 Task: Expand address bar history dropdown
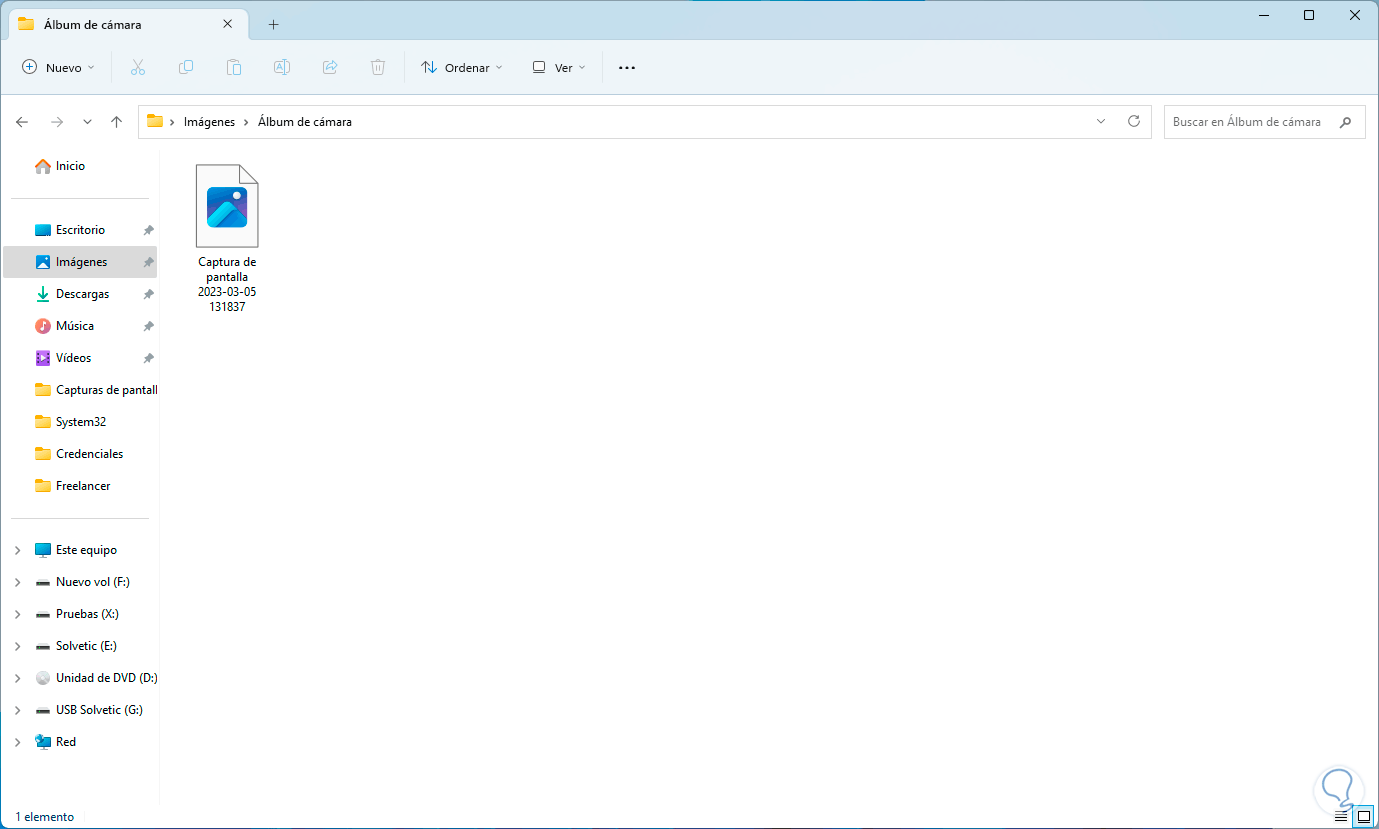[x=1101, y=121]
